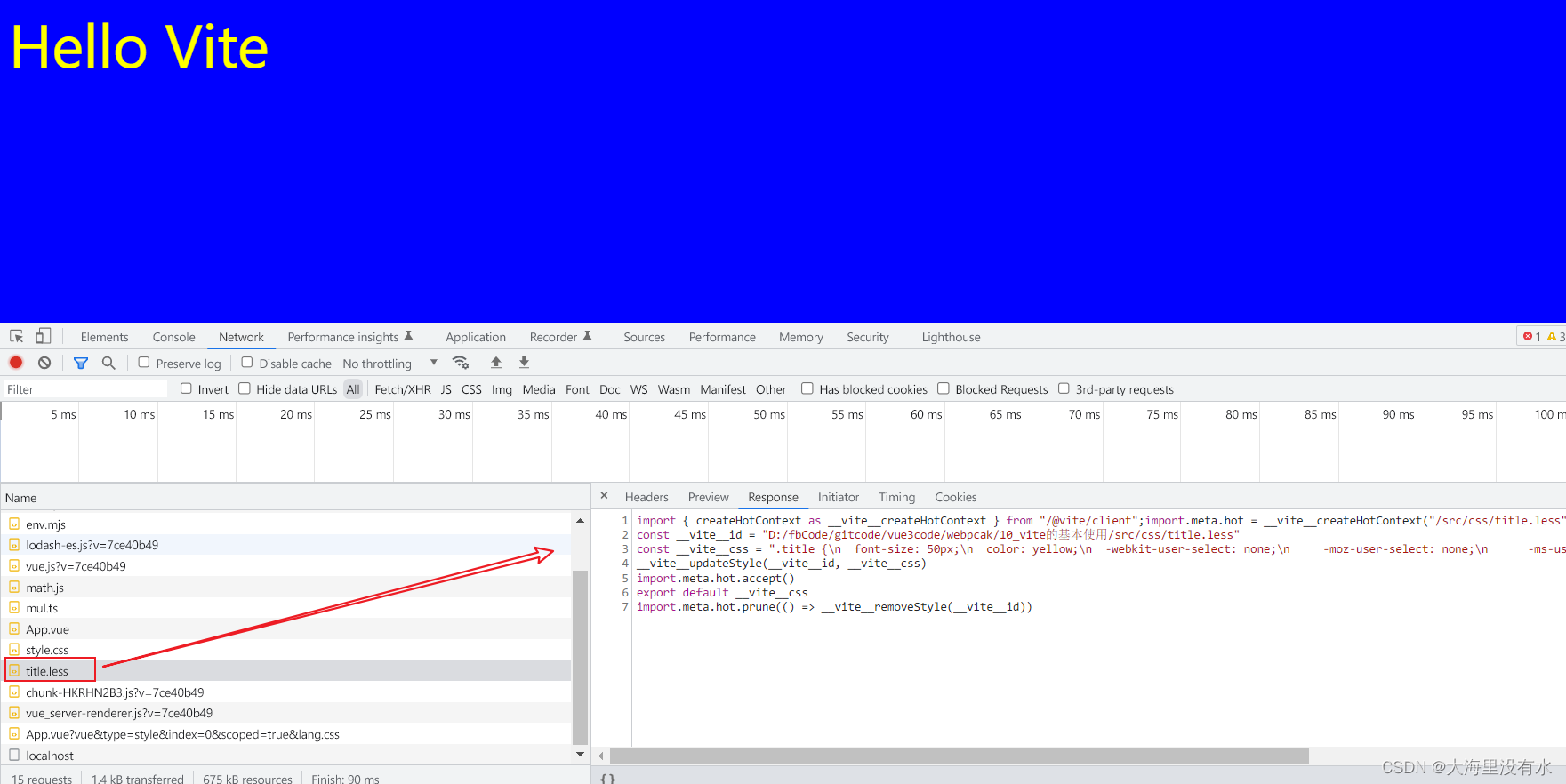Image resolution: width=1566 pixels, height=784 pixels.
Task: Filter requests by Img type
Action: tap(502, 389)
